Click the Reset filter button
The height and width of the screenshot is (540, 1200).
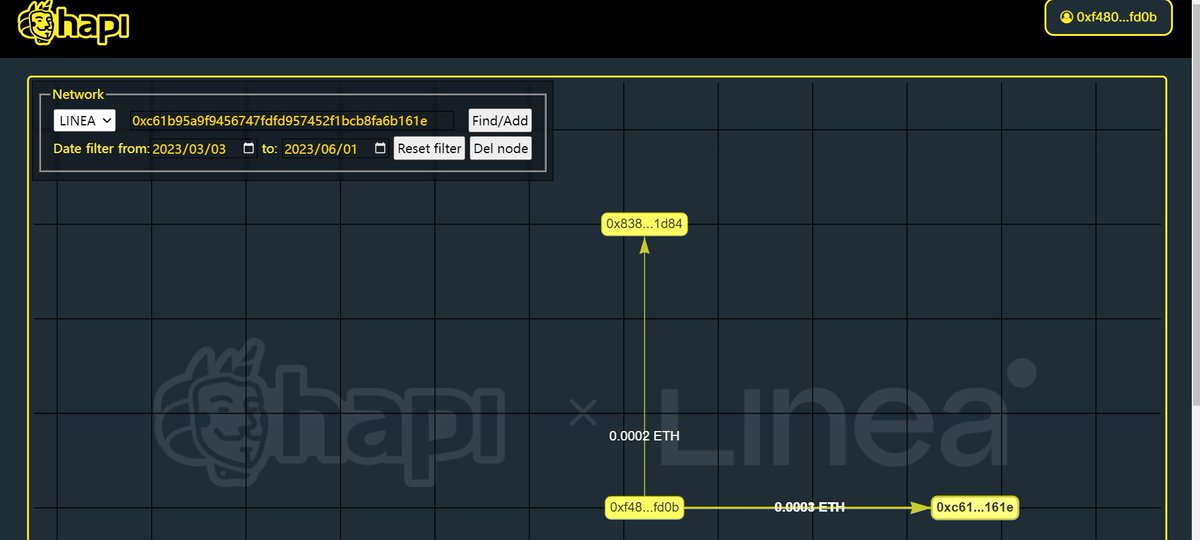[x=429, y=148]
